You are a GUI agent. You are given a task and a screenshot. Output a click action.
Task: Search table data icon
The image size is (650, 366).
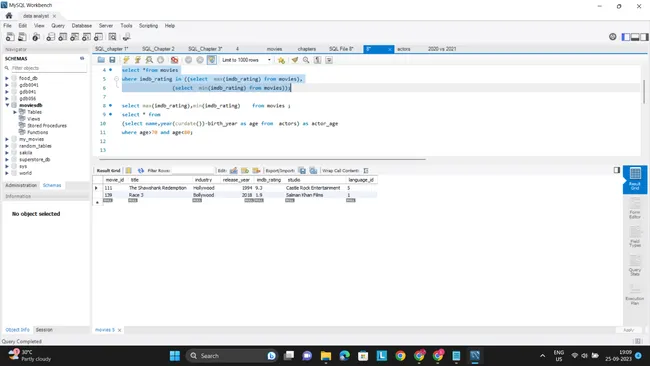(x=112, y=37)
